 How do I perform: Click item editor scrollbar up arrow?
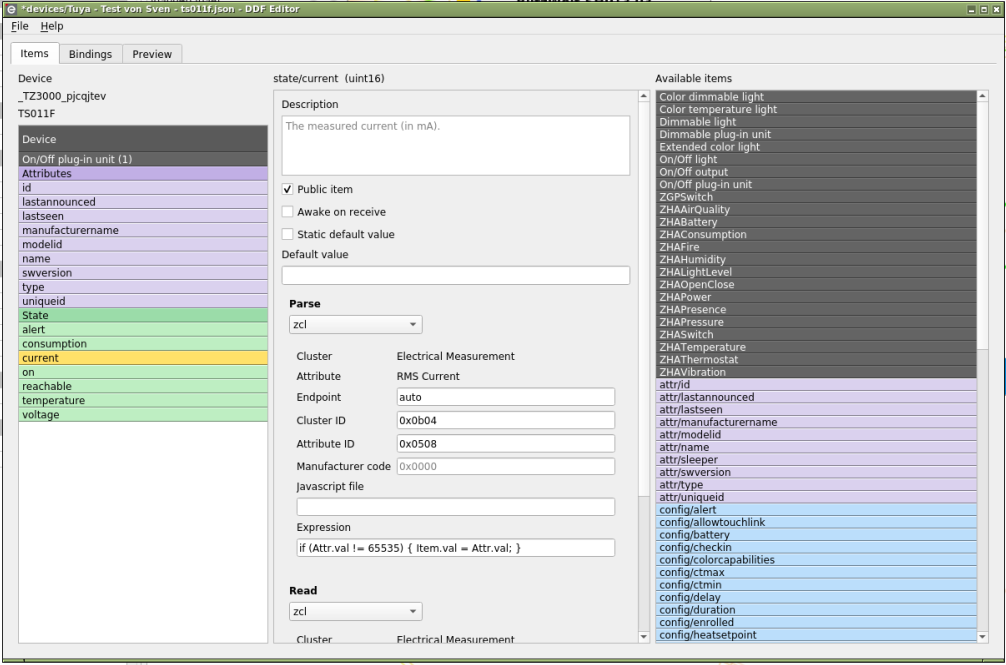tap(644, 96)
